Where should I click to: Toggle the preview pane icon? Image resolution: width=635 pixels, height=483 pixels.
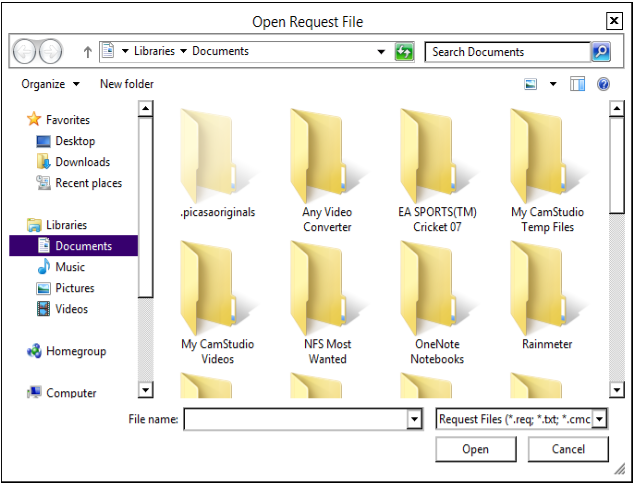pyautogui.click(x=578, y=84)
